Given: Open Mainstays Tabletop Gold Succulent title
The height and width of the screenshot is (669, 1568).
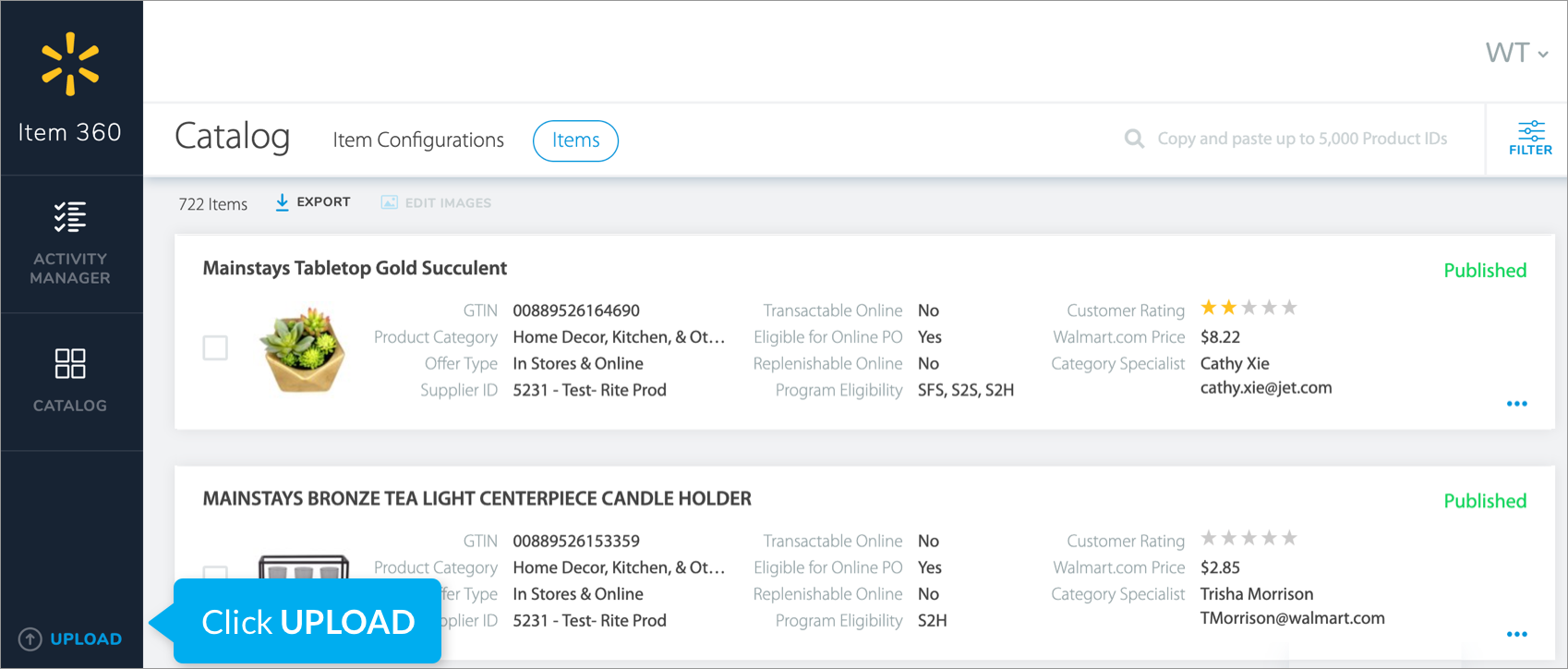Looking at the screenshot, I should [355, 268].
